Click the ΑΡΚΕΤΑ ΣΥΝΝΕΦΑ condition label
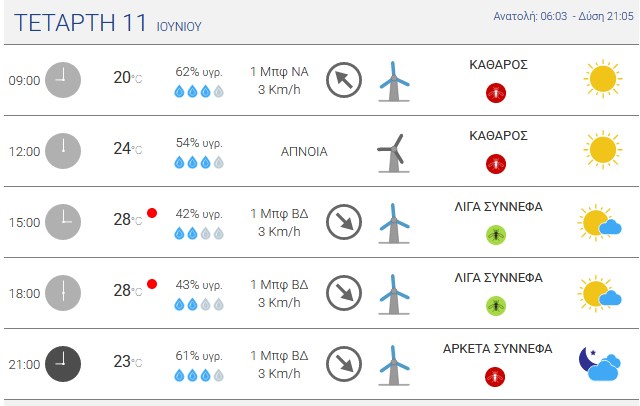Screen dimensions: 640x406 (498, 349)
